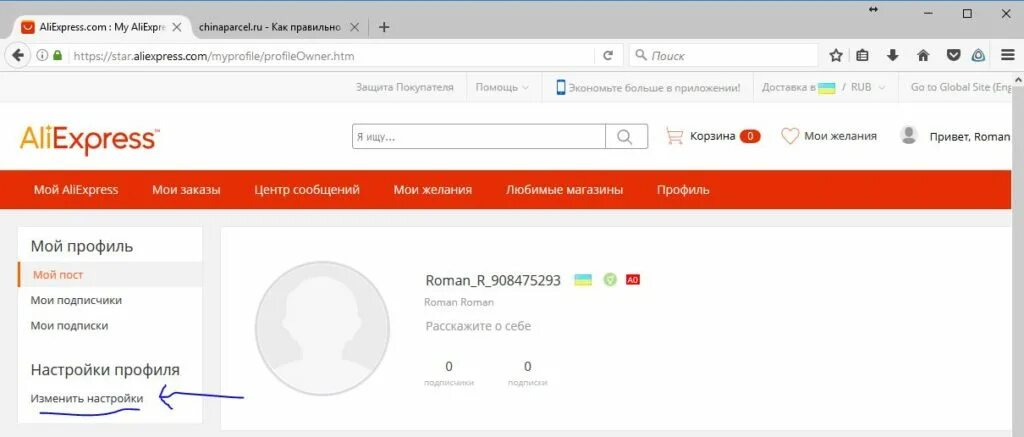Reload the page with the refresh icon

tap(608, 56)
